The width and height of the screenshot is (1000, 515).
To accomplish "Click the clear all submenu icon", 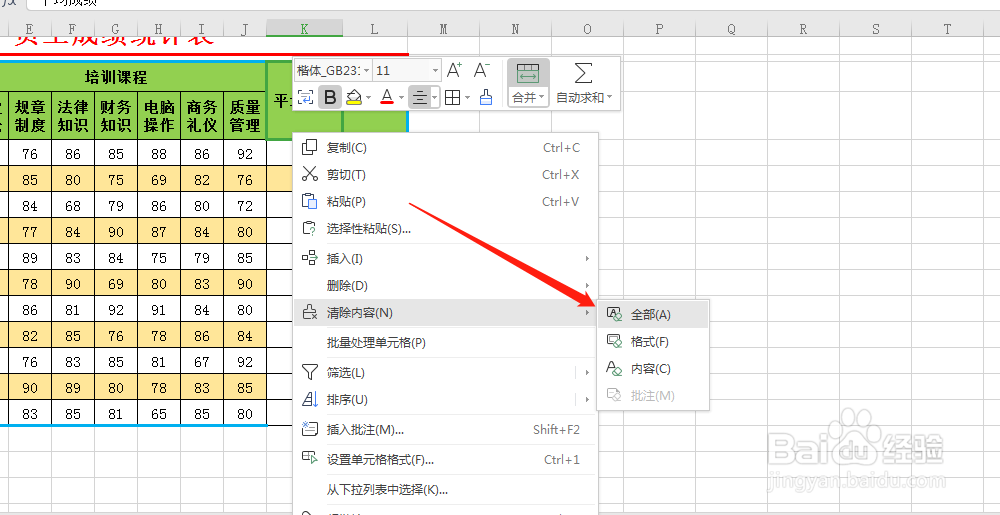I will click(614, 314).
